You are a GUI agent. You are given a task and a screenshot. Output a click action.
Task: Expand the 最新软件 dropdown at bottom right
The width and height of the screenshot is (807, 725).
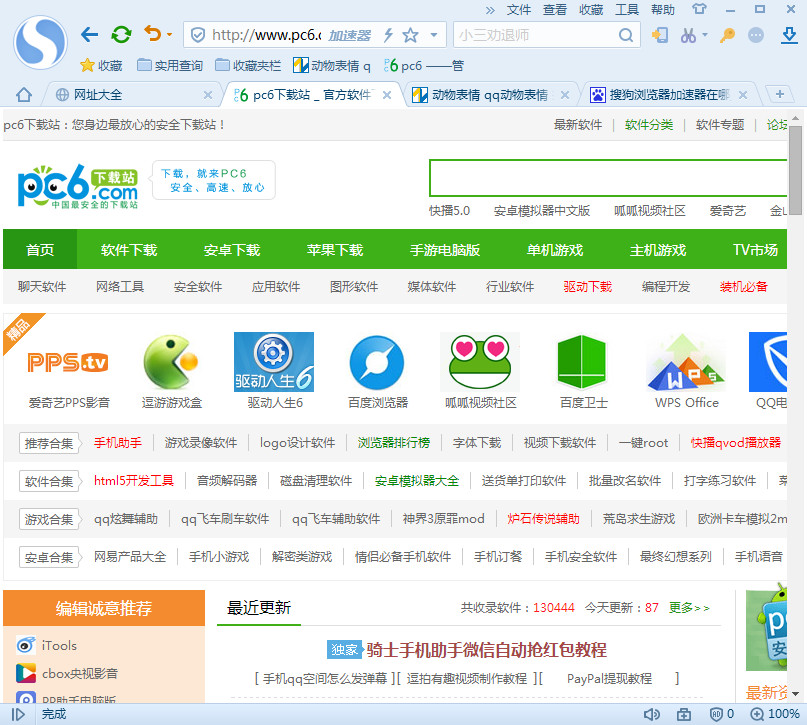795,694
